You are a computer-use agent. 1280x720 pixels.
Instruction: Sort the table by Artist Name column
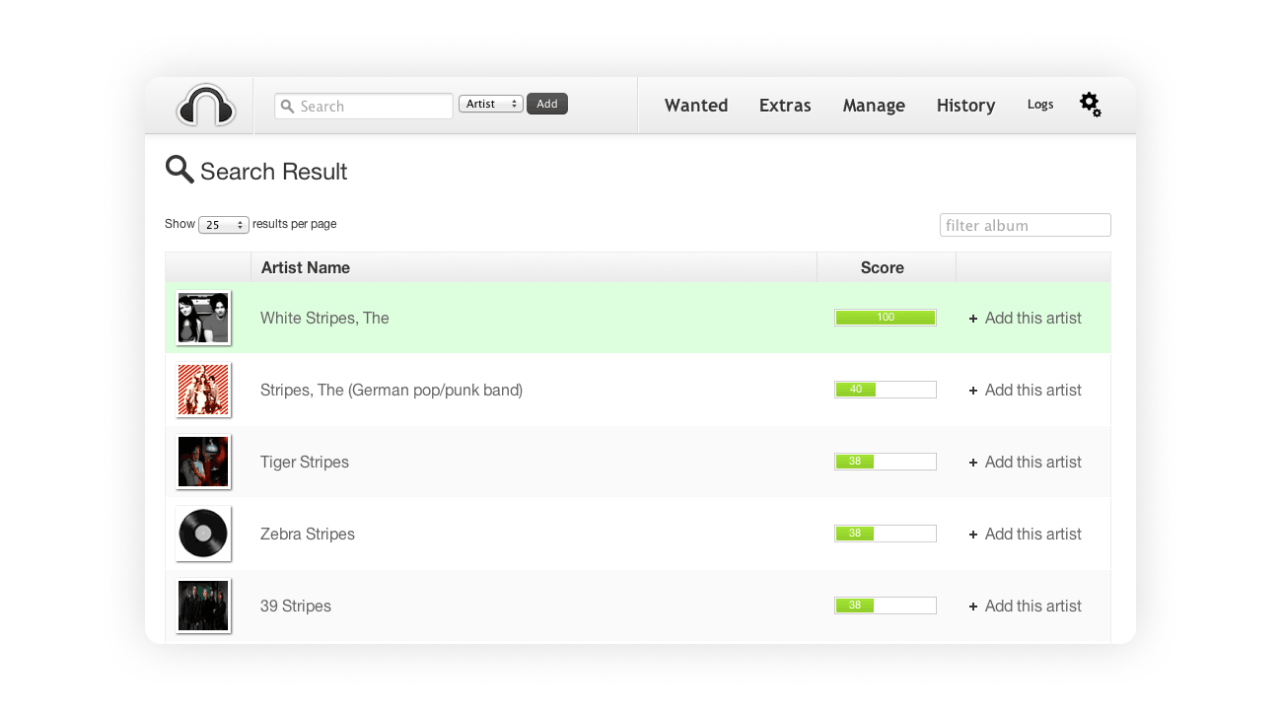(x=305, y=267)
